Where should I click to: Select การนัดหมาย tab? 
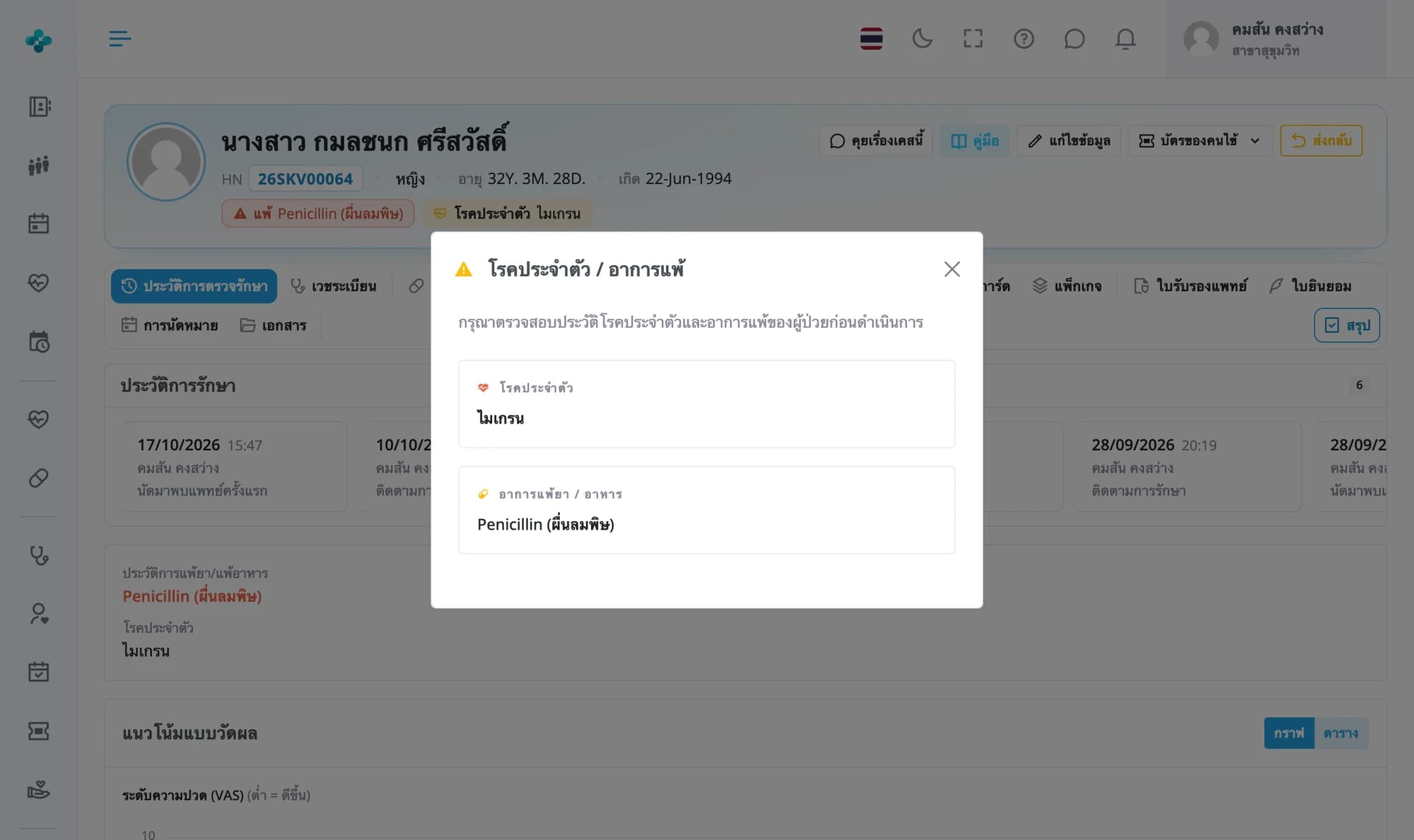click(170, 325)
